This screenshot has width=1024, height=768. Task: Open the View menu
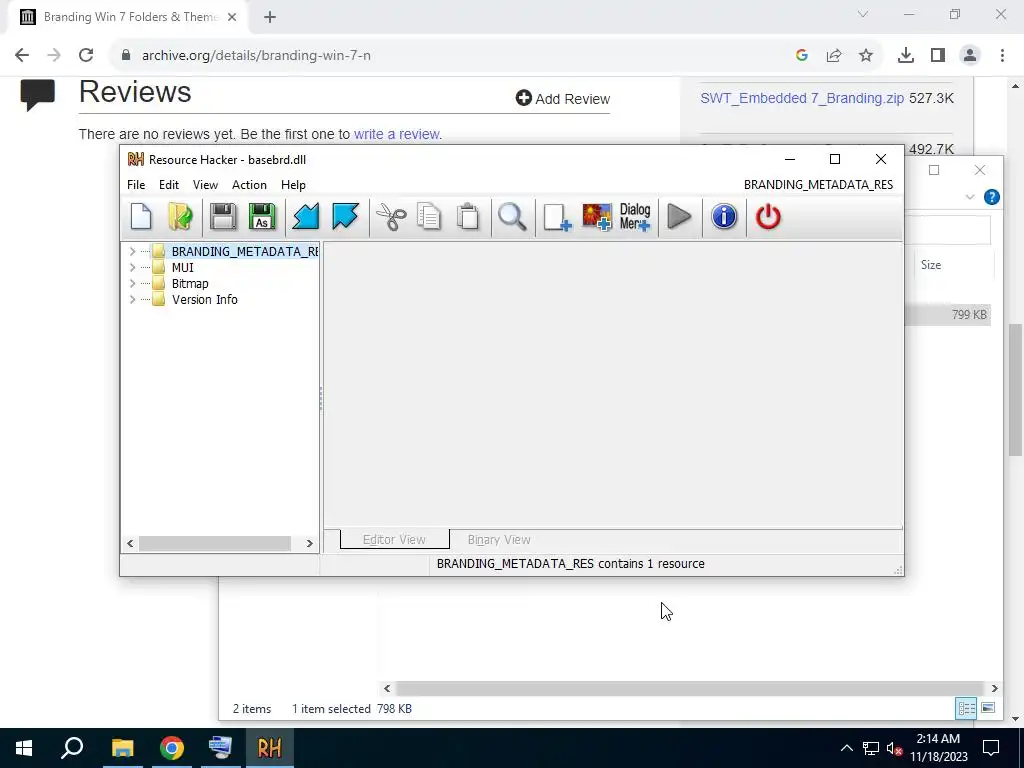coord(205,185)
